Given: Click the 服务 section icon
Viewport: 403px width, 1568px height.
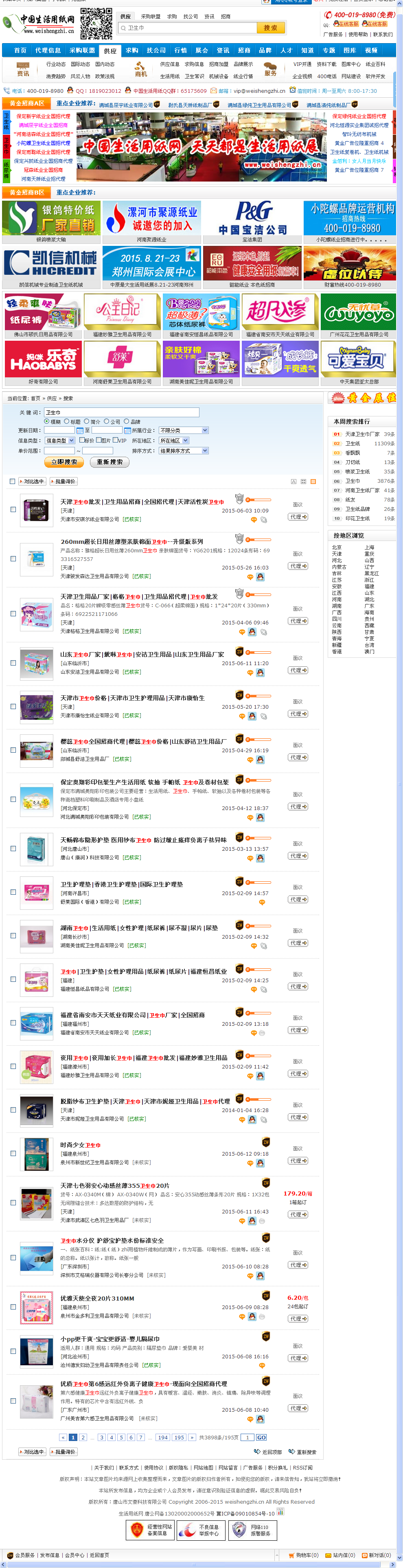Looking at the screenshot, I should pos(270,69).
